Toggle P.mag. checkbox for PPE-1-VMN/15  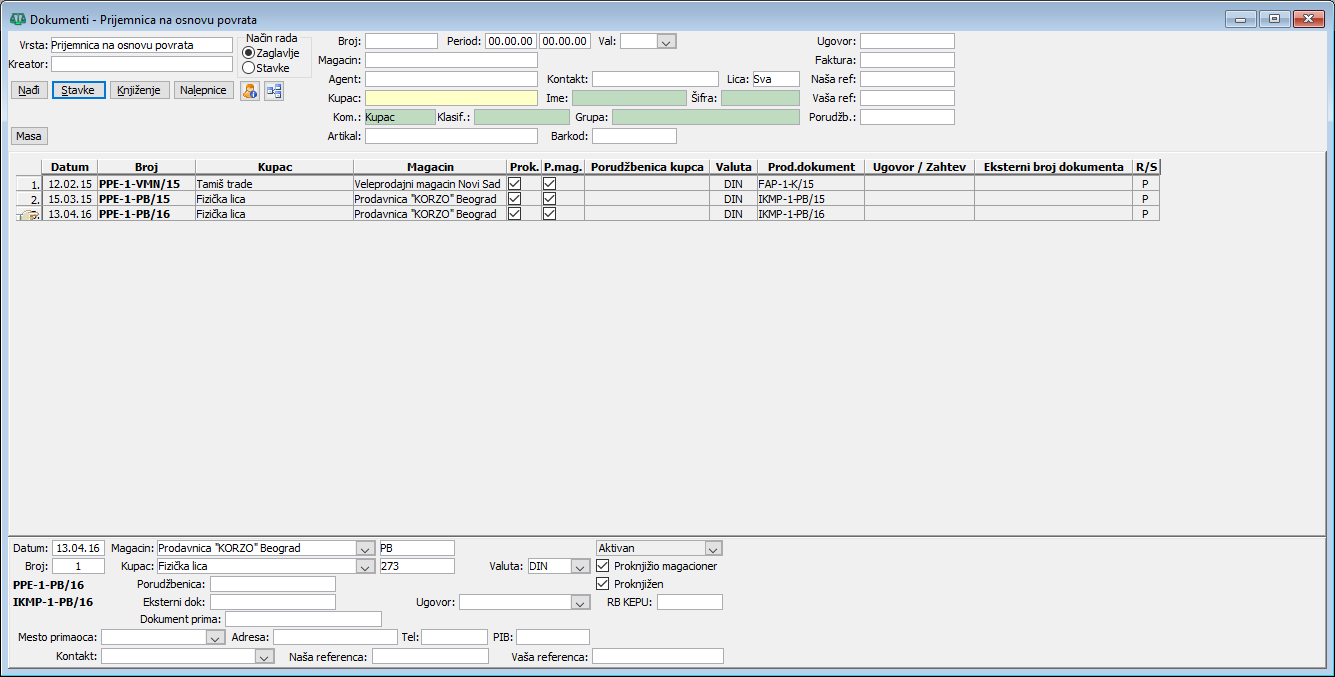tap(549, 184)
